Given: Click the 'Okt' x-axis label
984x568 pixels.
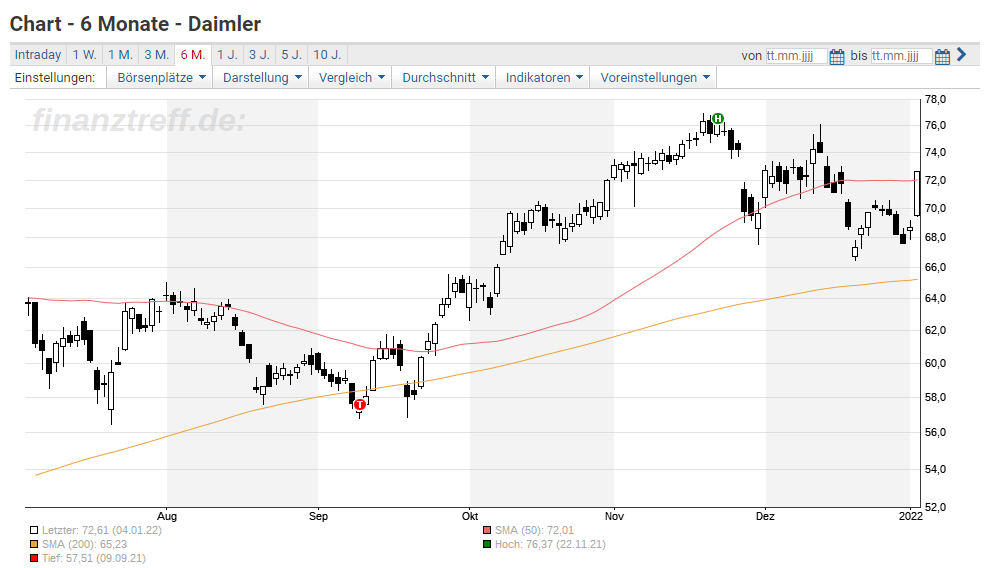Looking at the screenshot, I should click(470, 516).
